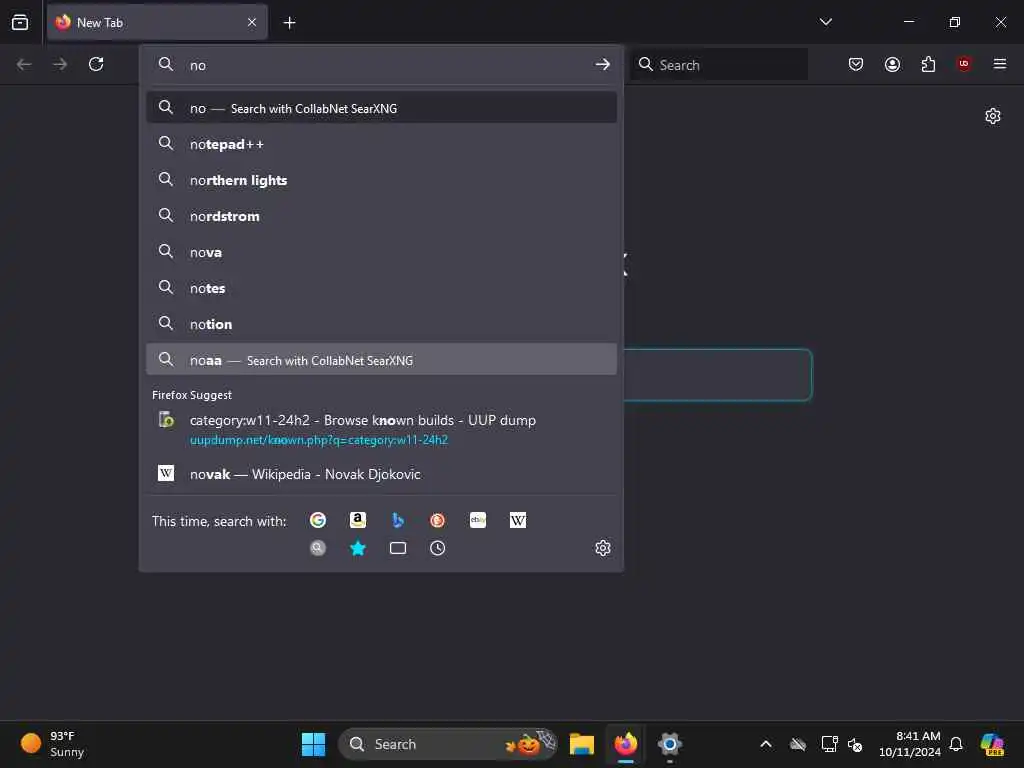Click the Windows taskbar Search box

pos(448,744)
